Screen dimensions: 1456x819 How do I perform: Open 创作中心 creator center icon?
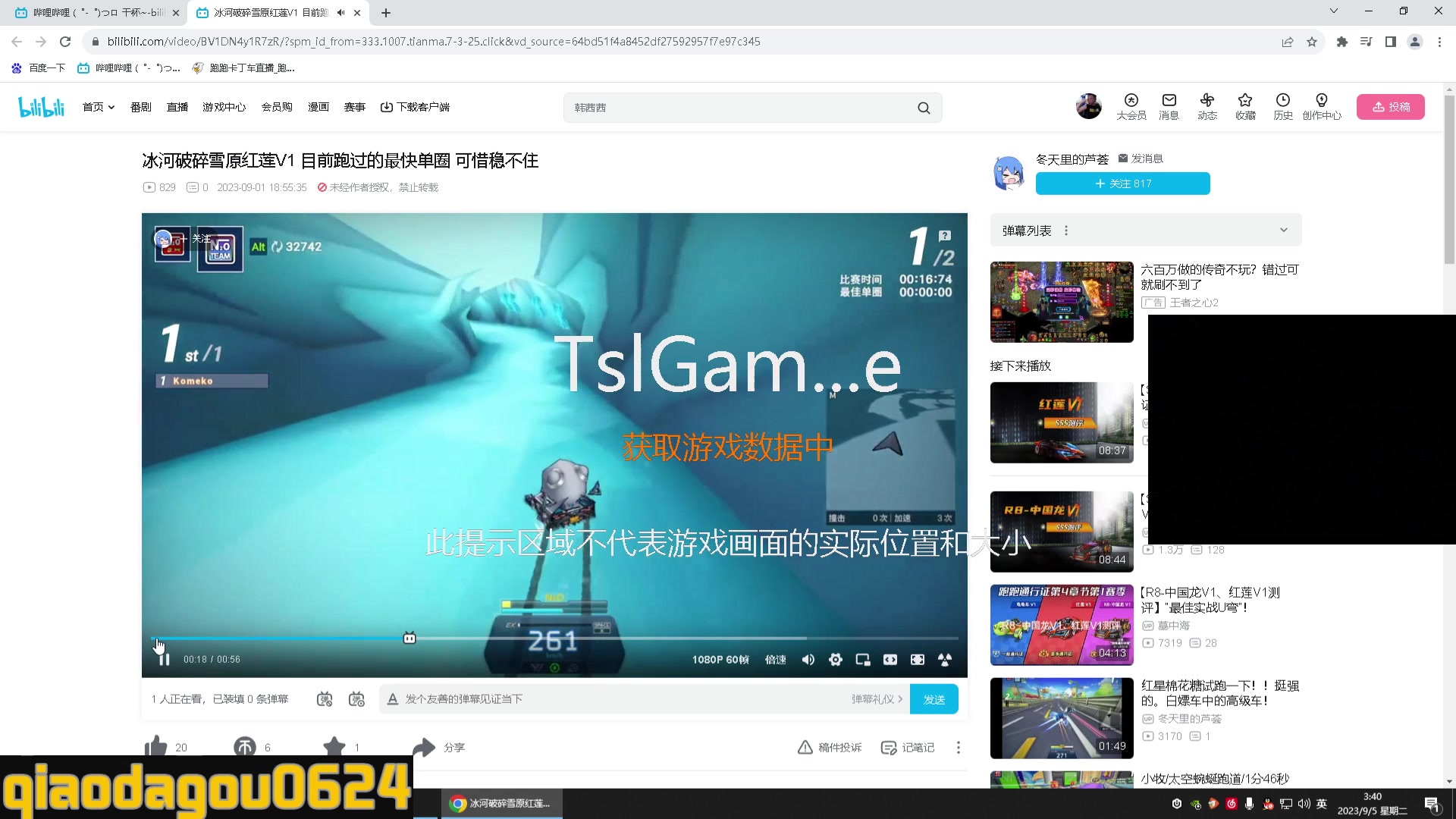tap(1322, 107)
